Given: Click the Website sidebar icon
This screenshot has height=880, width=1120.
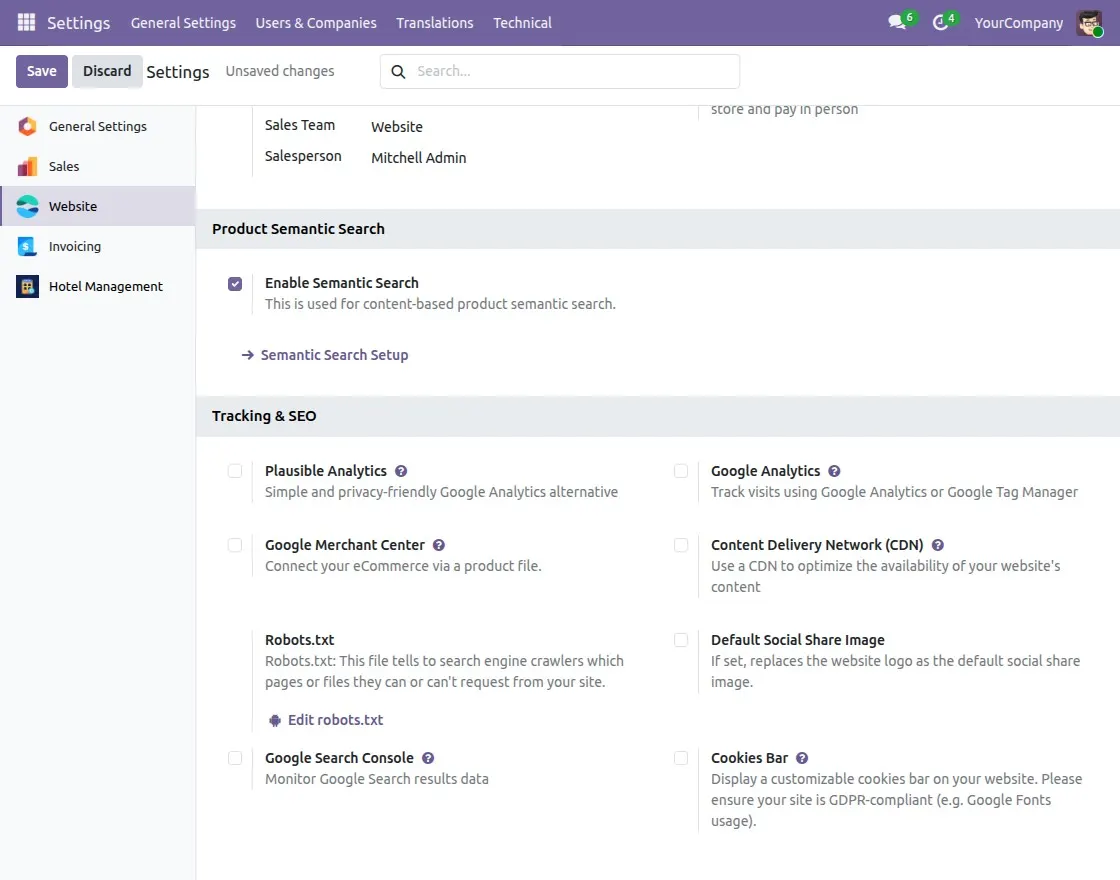Looking at the screenshot, I should (27, 206).
